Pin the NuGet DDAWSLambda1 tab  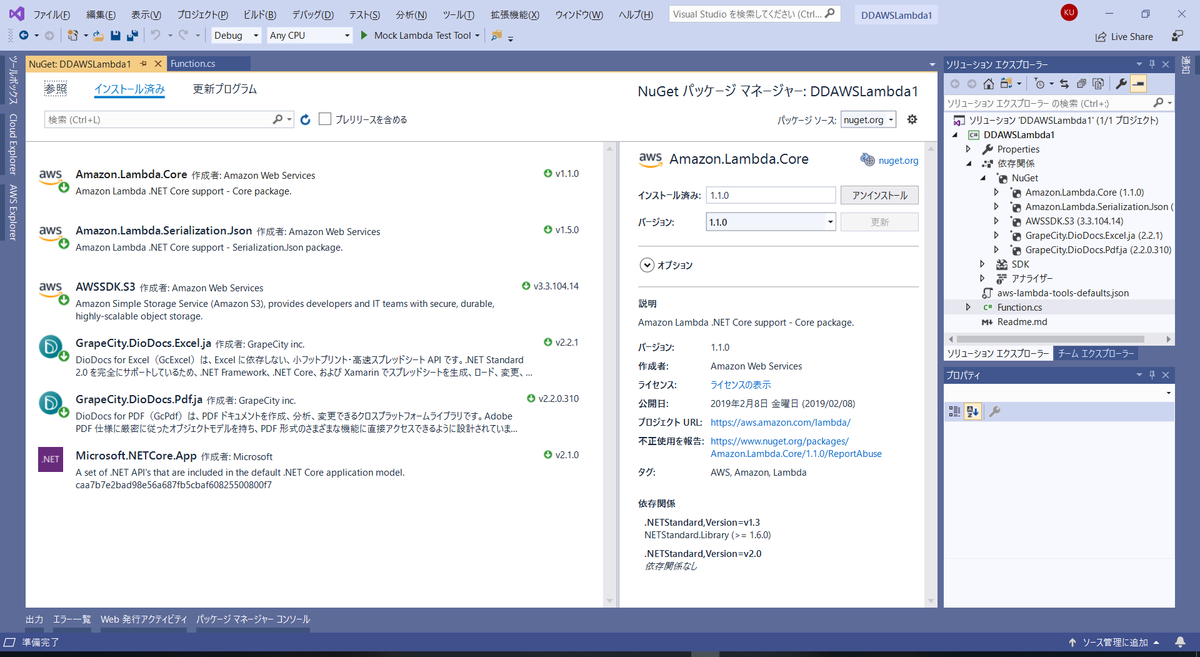pyautogui.click(x=144, y=63)
